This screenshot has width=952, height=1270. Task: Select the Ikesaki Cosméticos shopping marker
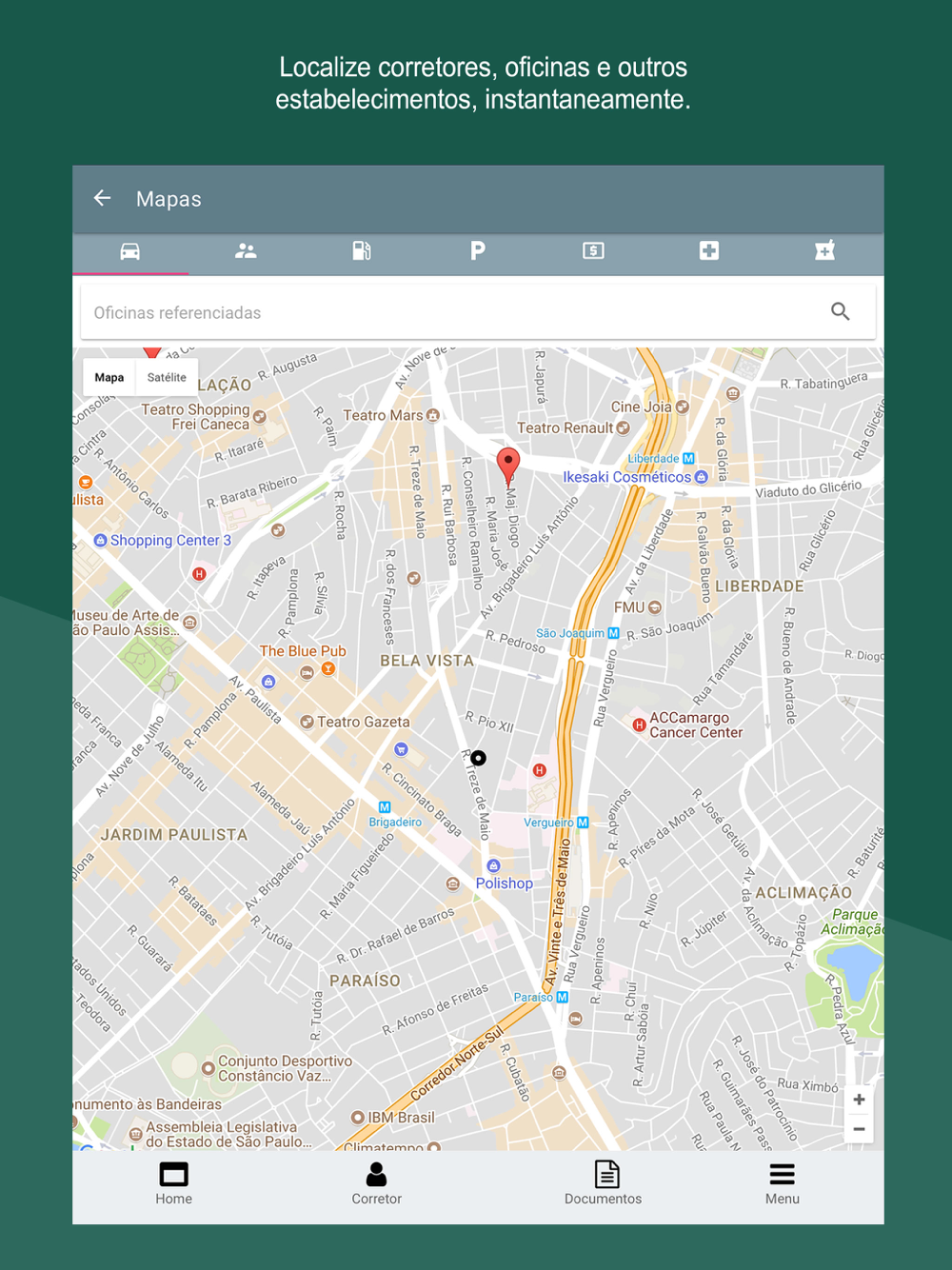click(x=702, y=477)
